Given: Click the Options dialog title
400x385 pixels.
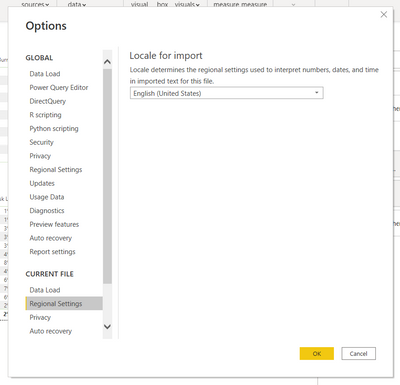Looking at the screenshot, I should (46, 26).
